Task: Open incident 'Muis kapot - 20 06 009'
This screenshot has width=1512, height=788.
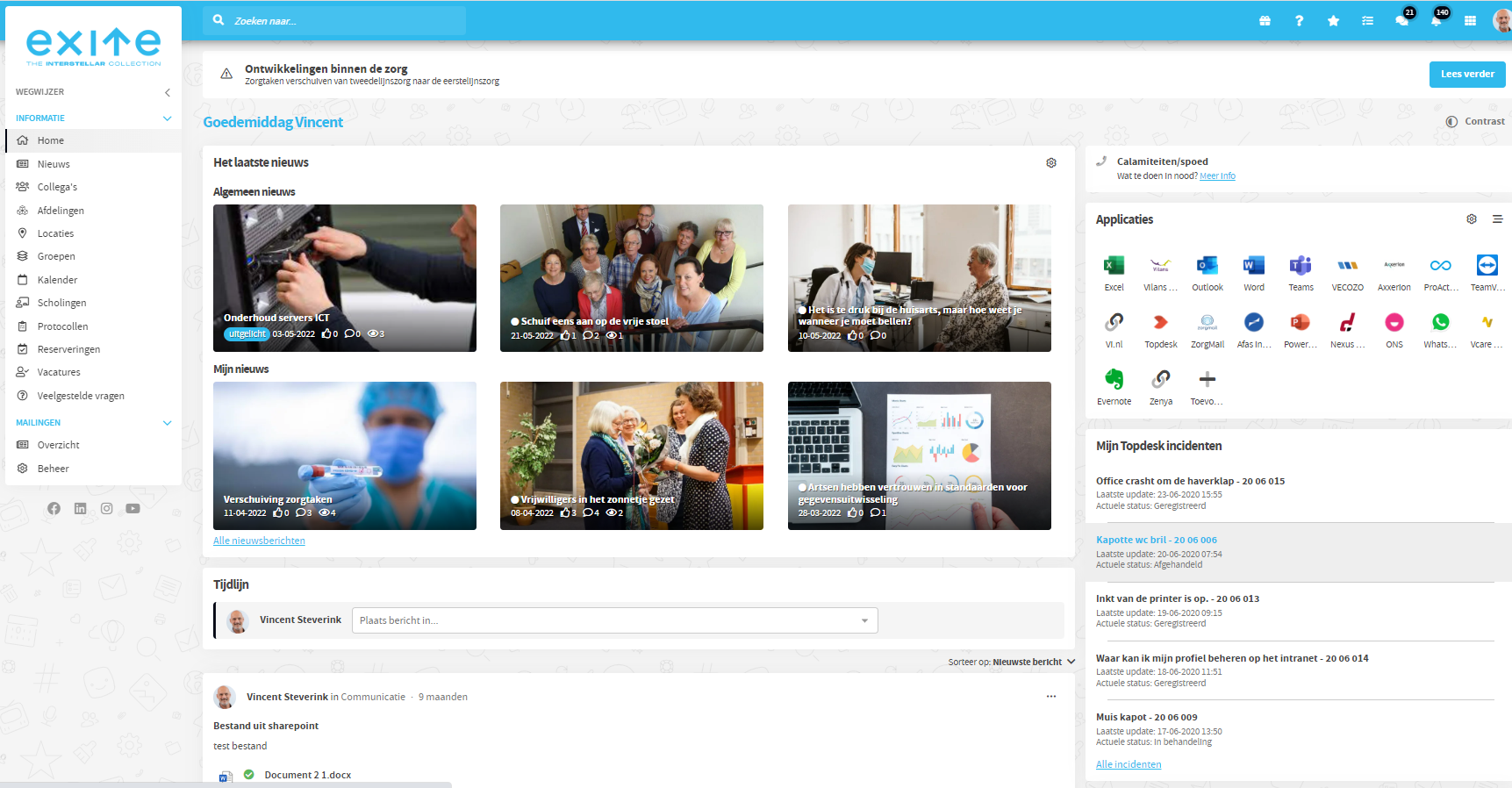Action: coord(1147,718)
